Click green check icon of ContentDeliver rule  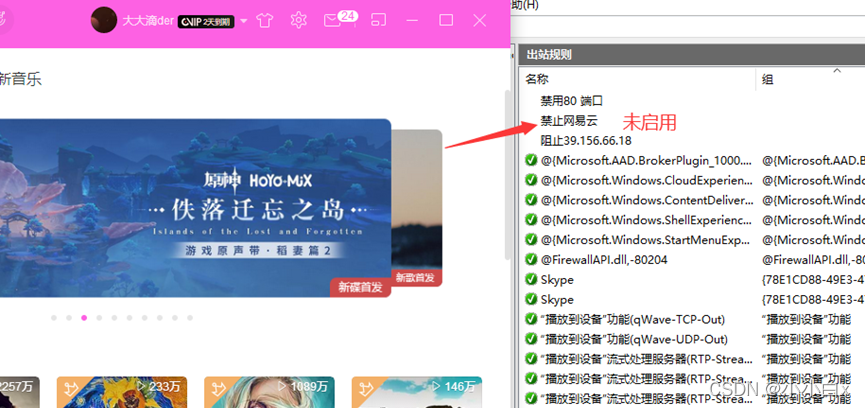(531, 200)
